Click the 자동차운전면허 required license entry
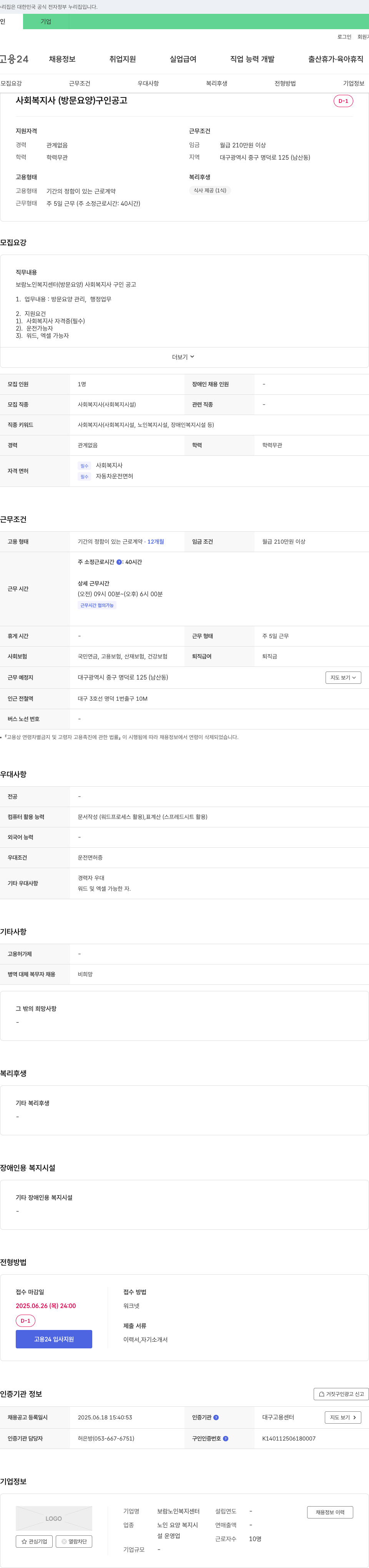This screenshot has width=369, height=1568. coord(114,476)
